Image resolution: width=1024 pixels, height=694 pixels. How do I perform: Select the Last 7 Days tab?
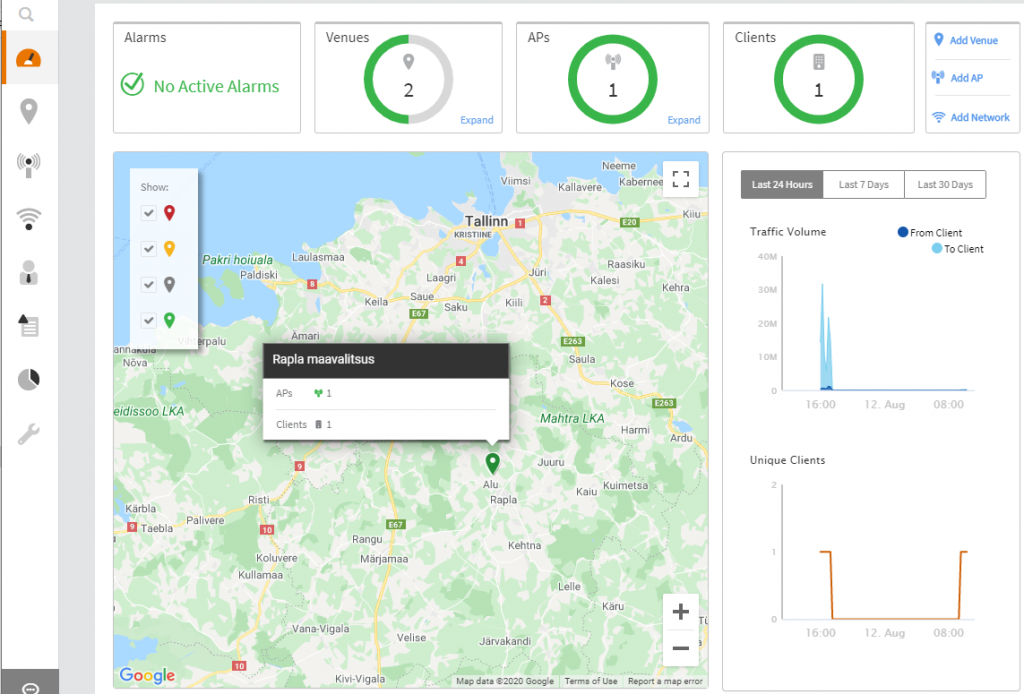pos(863,185)
